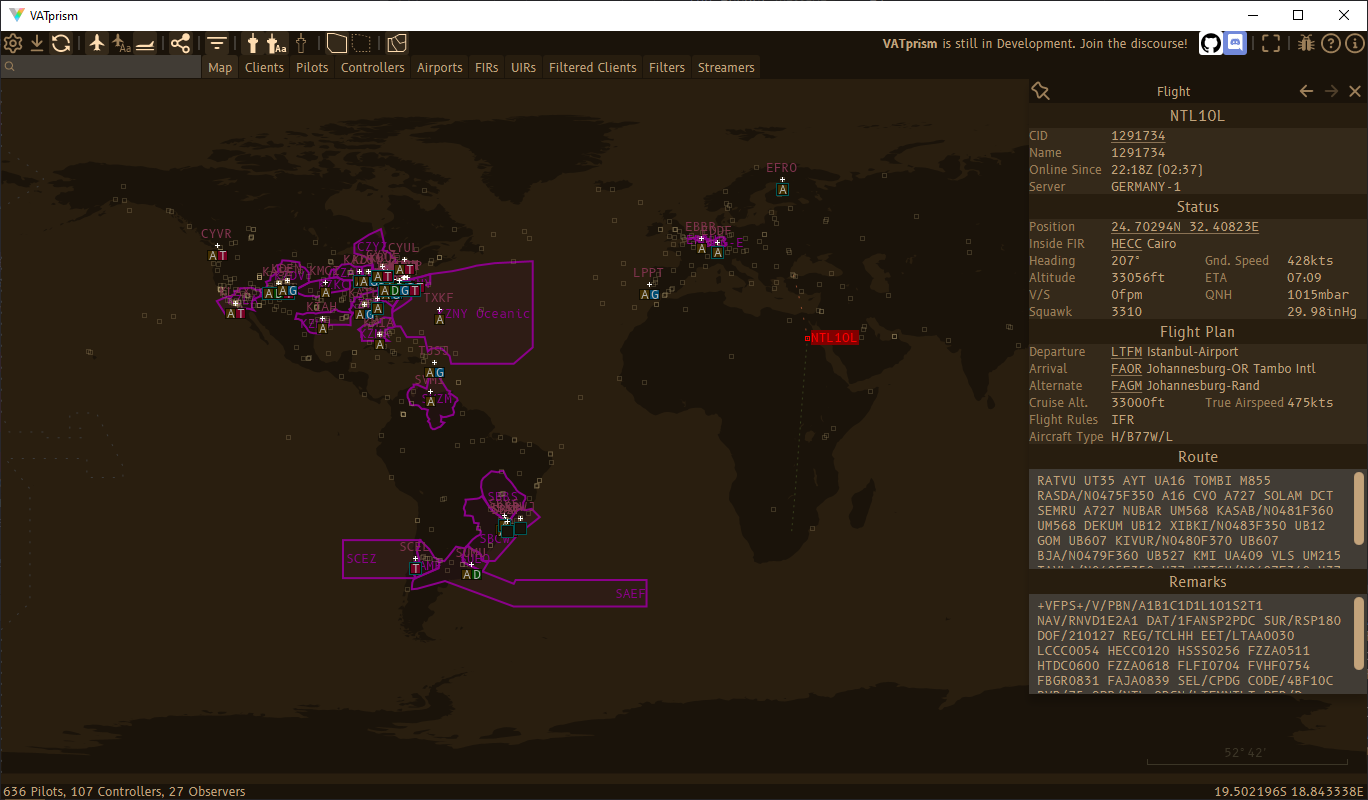
Task: Enter fullscreen with the brackets icon
Action: [x=1270, y=43]
